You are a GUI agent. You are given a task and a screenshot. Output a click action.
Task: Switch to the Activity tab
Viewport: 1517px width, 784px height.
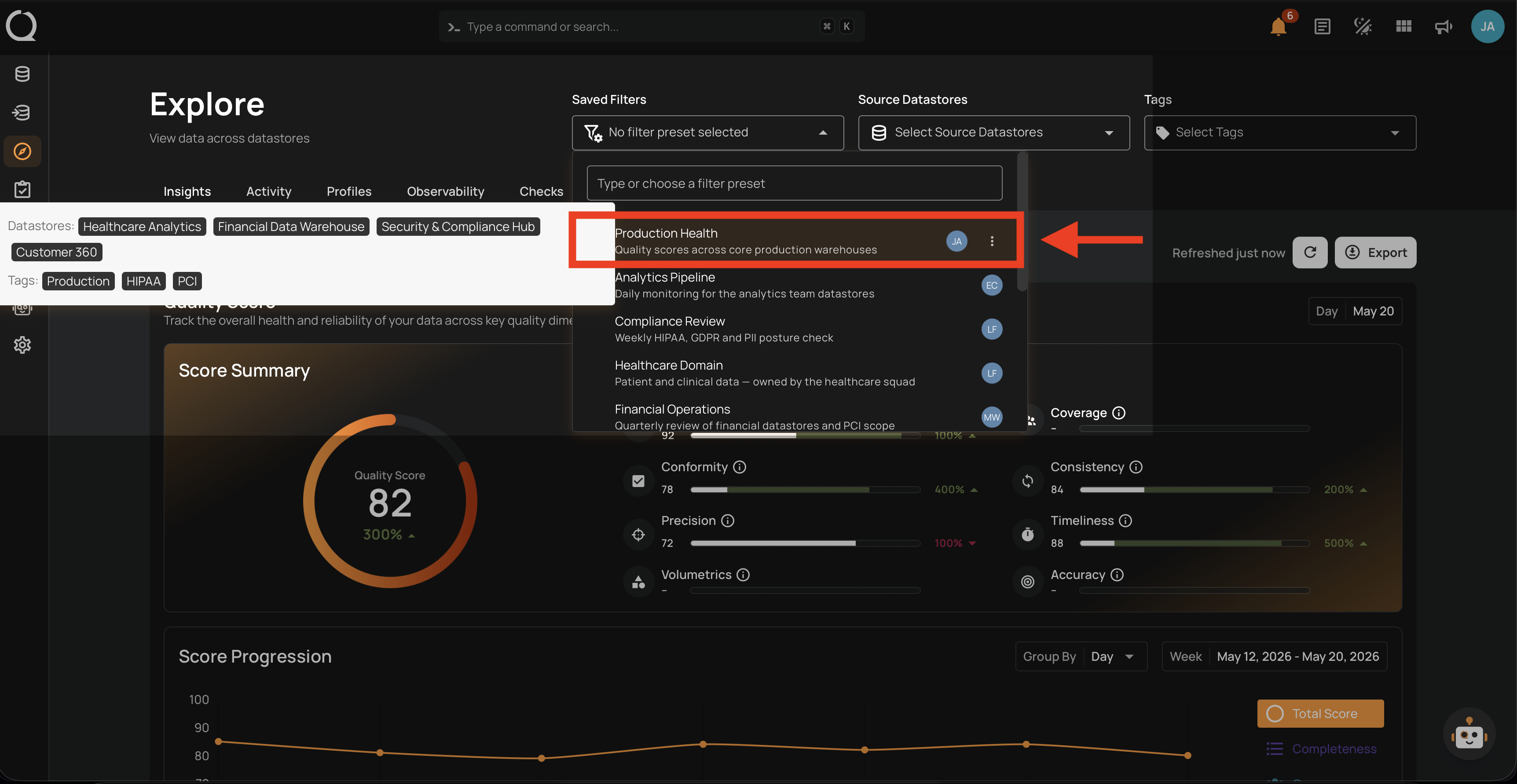coord(268,191)
